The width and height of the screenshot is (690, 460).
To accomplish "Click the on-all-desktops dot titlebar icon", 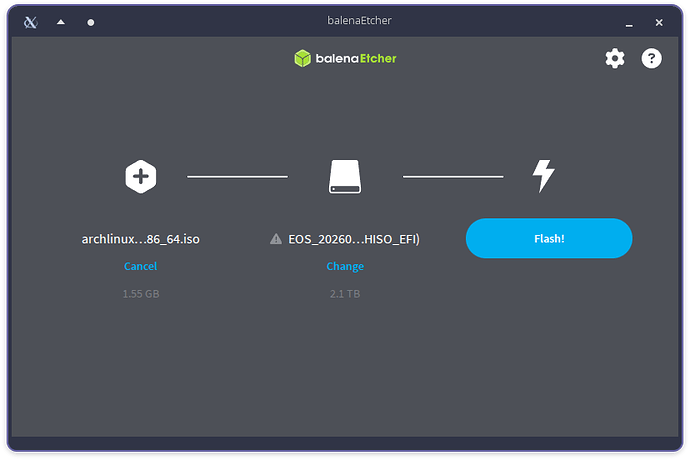I will pos(91,22).
